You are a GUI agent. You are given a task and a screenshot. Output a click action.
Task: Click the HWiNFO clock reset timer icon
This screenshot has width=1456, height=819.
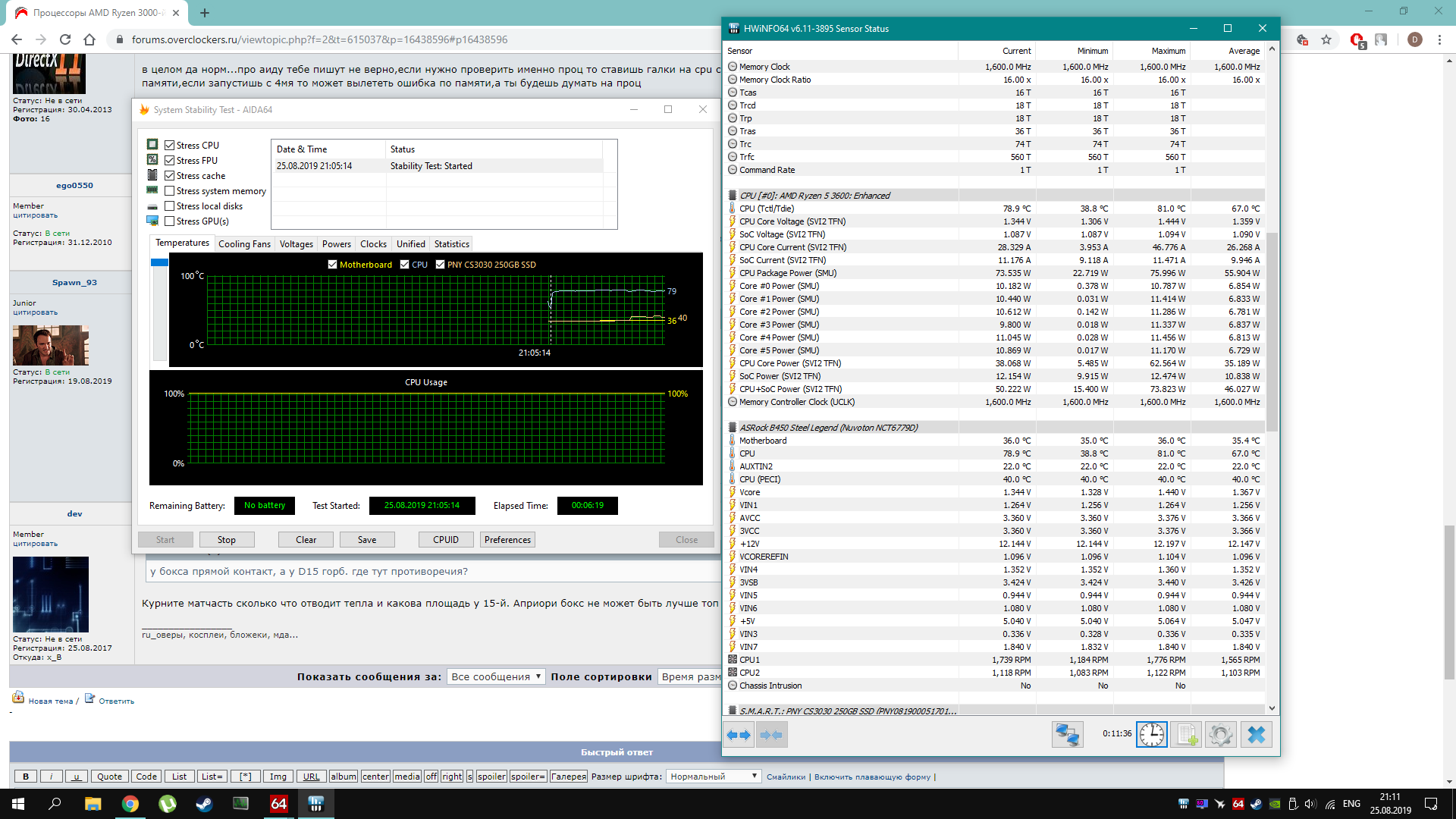click(1151, 735)
